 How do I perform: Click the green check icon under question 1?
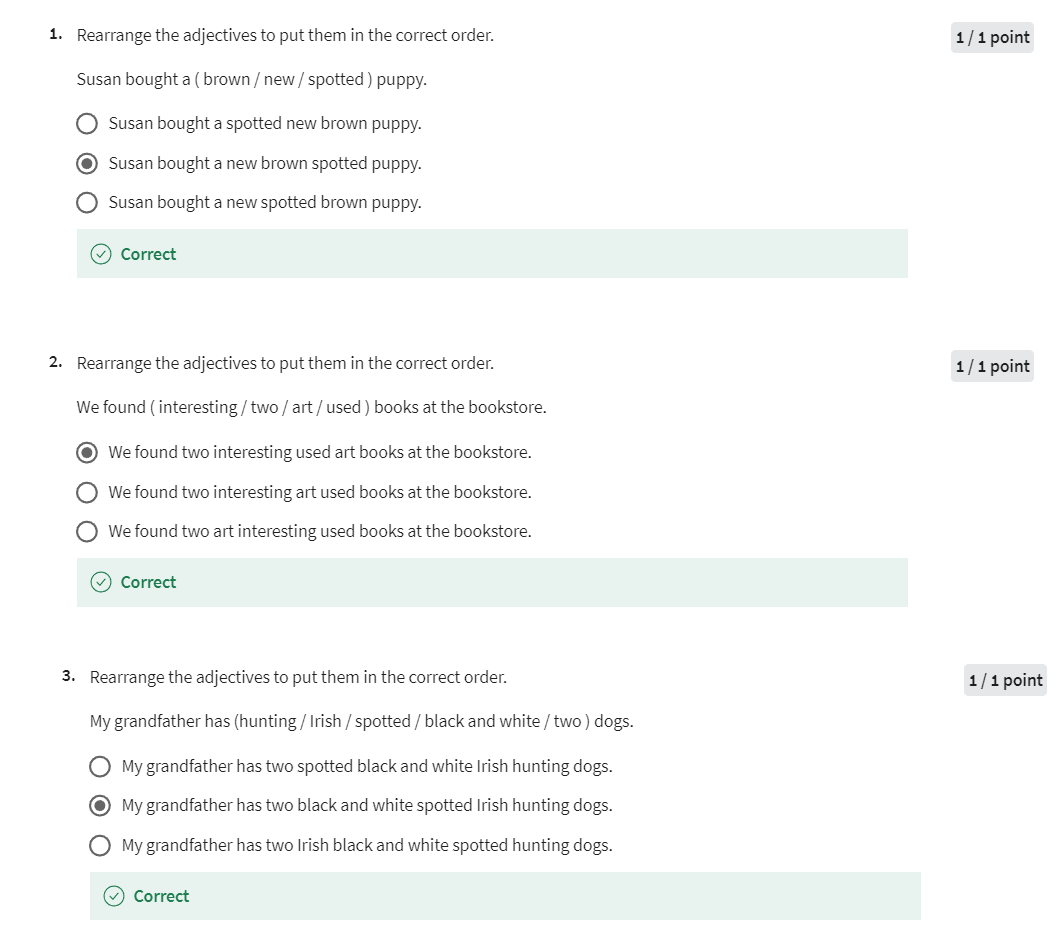pos(101,254)
